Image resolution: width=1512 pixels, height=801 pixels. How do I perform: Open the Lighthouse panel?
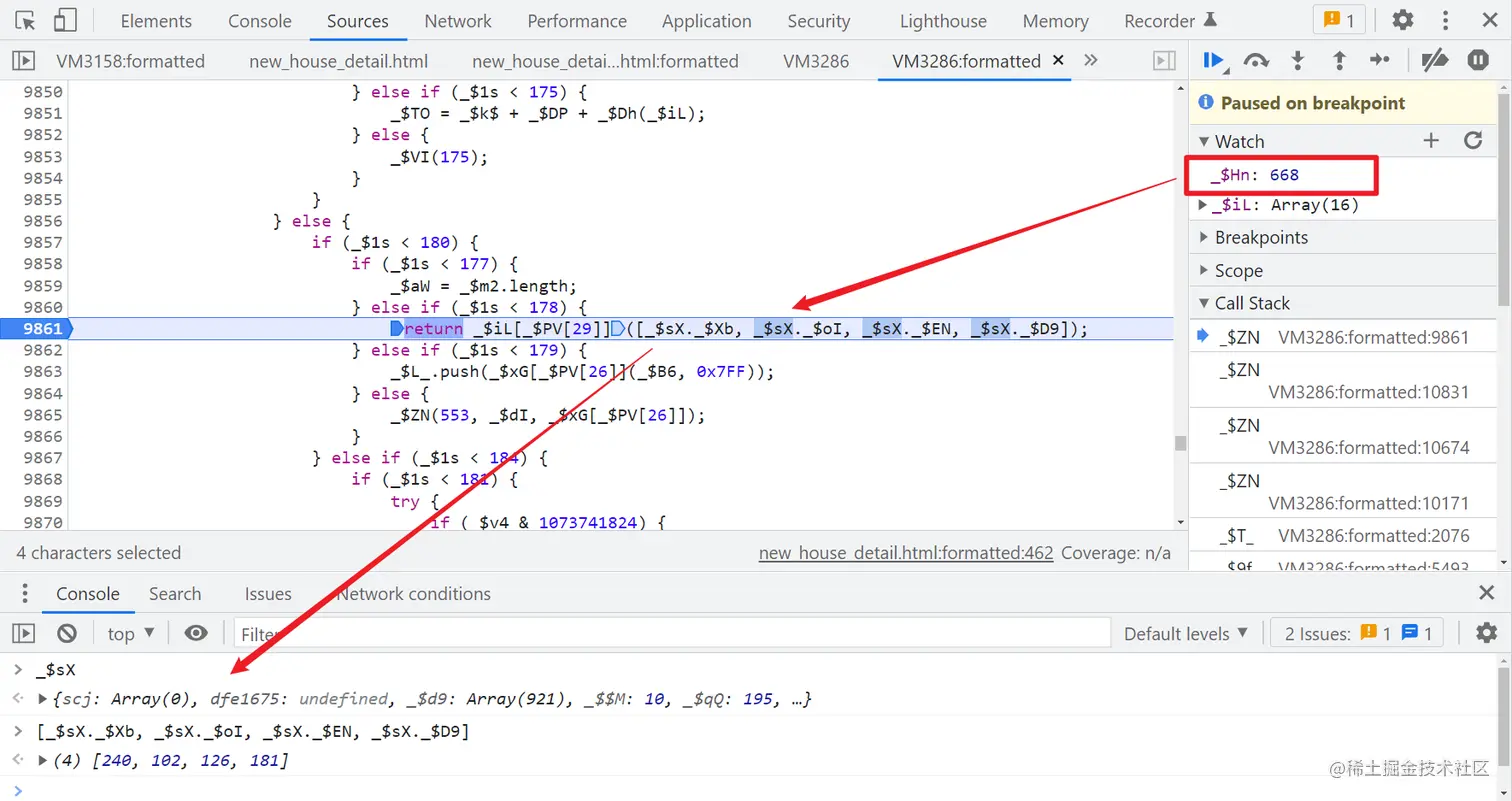tap(943, 21)
